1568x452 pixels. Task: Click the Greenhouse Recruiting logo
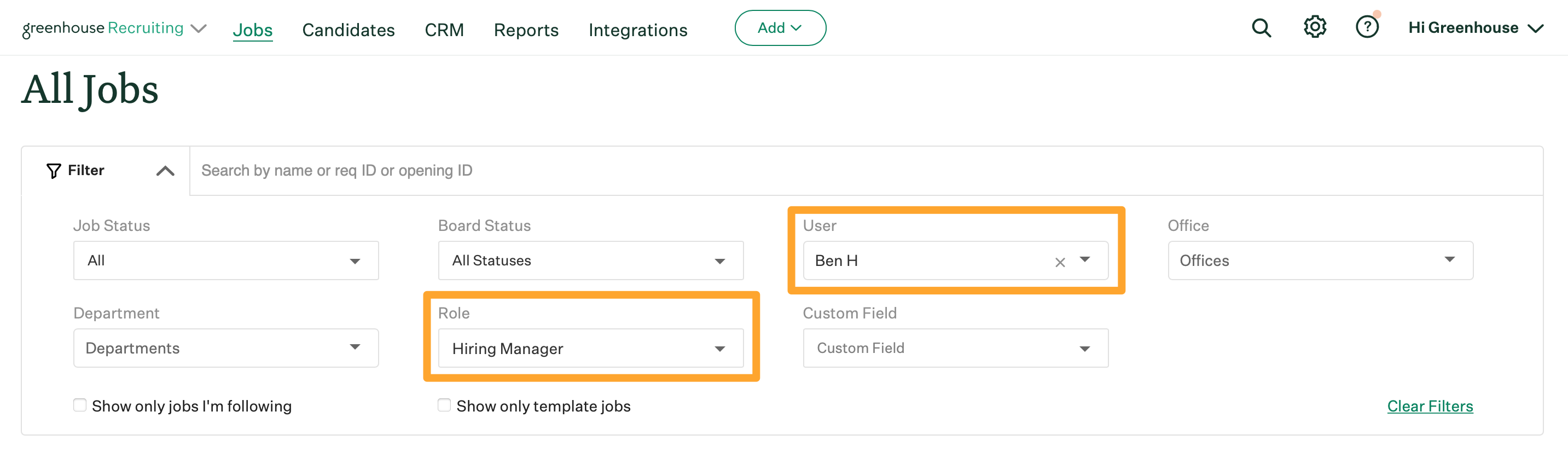[103, 28]
